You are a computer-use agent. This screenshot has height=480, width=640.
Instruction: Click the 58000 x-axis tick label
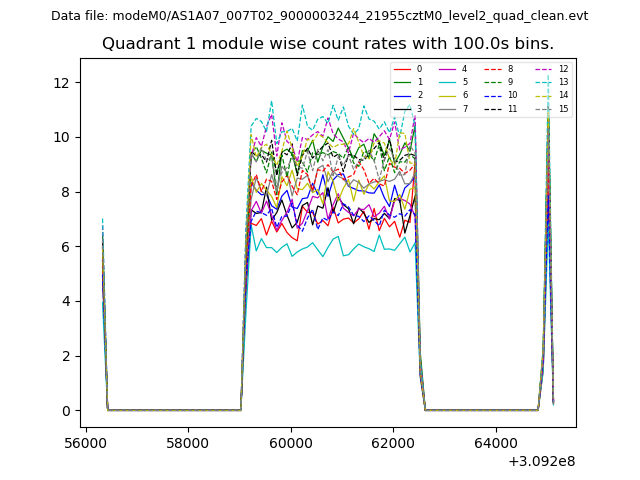point(188,442)
